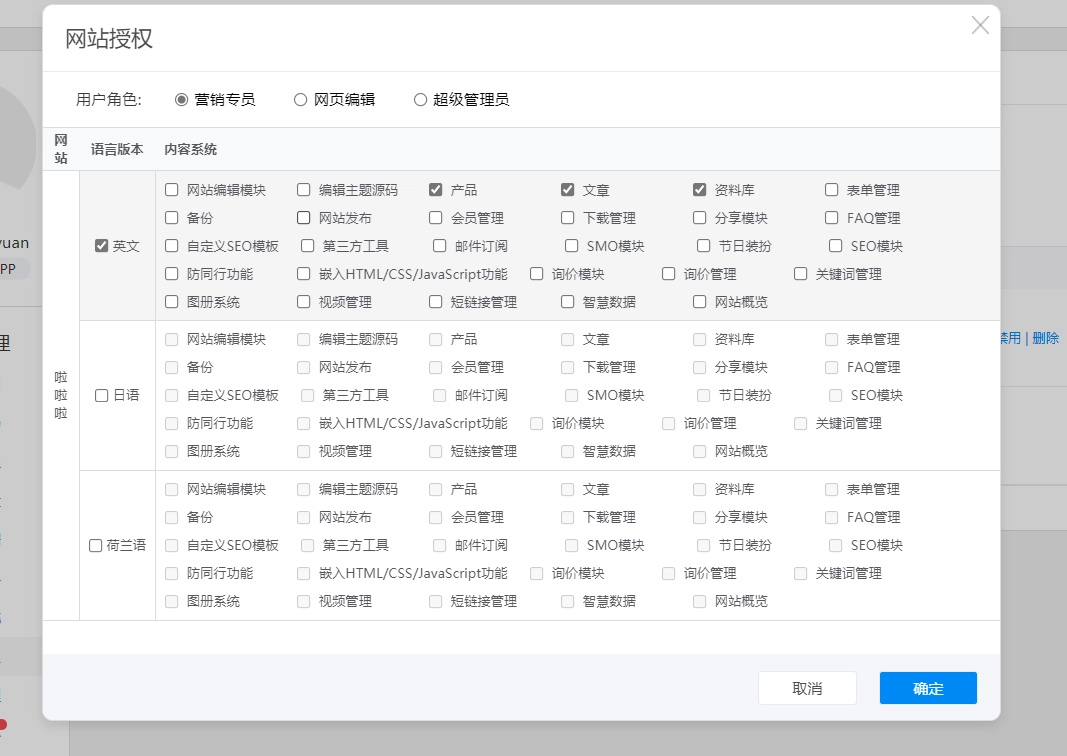Viewport: 1067px width, 756px height.
Task: Enable 网站编辑模块 for 英文
Action: 171,190
